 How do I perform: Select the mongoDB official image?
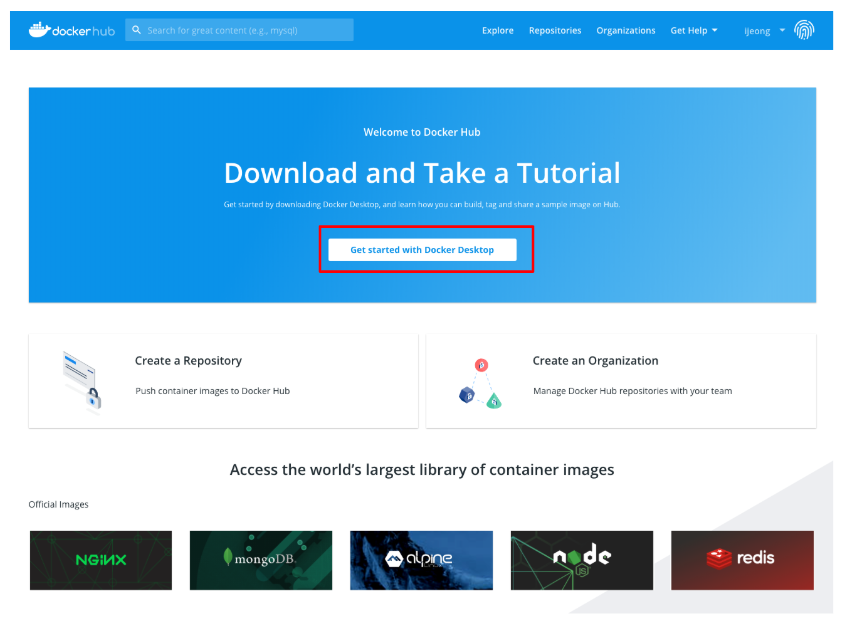pos(261,560)
